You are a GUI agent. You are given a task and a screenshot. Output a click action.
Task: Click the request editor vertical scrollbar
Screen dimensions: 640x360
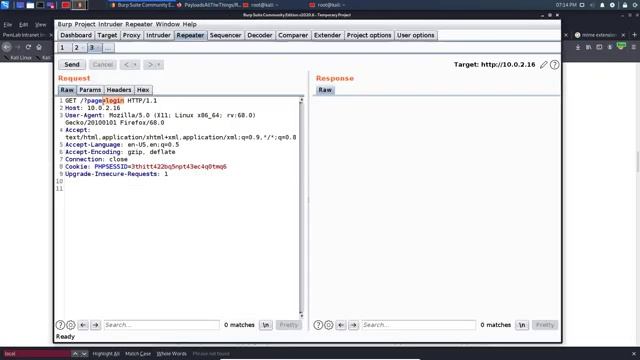[301, 207]
